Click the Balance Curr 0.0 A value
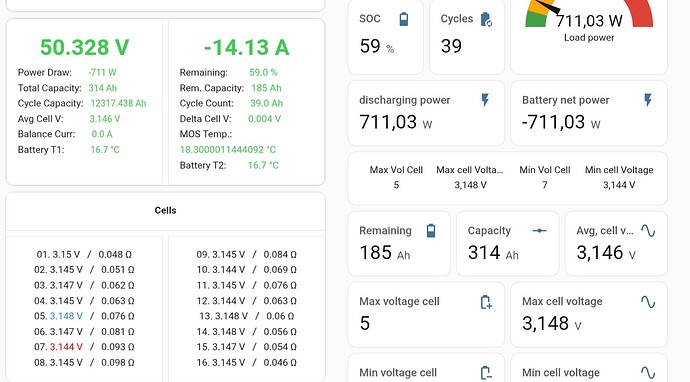This screenshot has width=690, height=382. coord(102,134)
